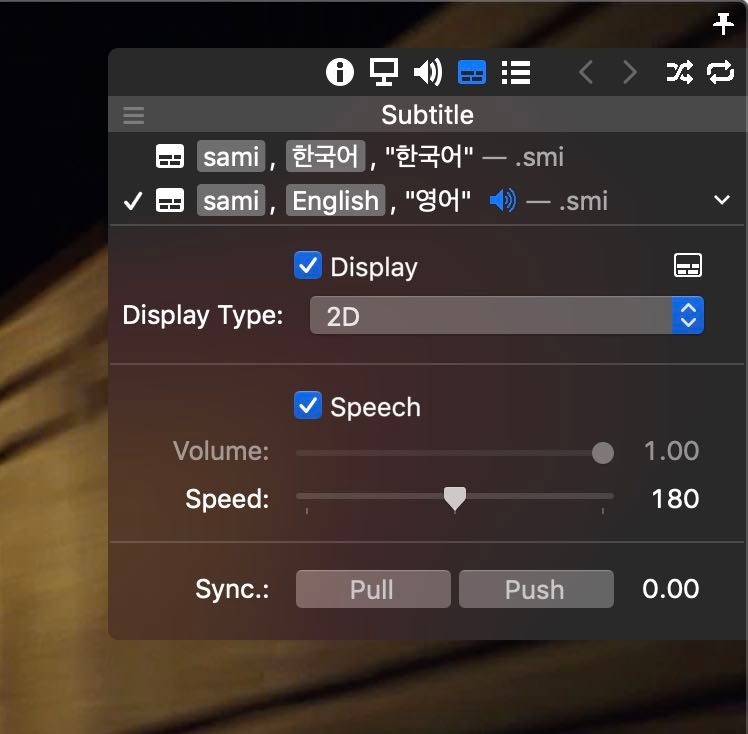
Task: Click the Volume value "1.00"
Action: (672, 451)
